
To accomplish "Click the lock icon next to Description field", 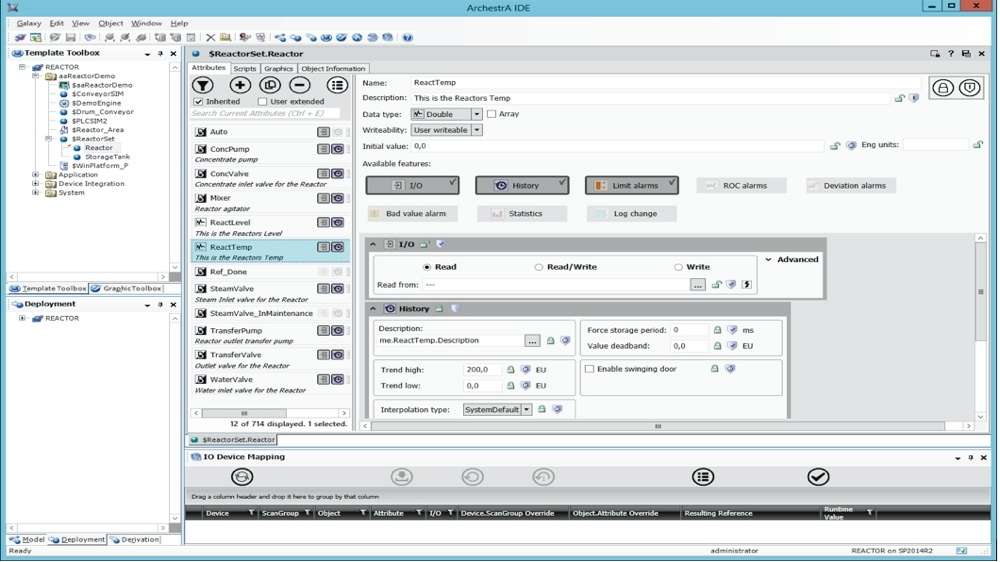I will tap(900, 98).
